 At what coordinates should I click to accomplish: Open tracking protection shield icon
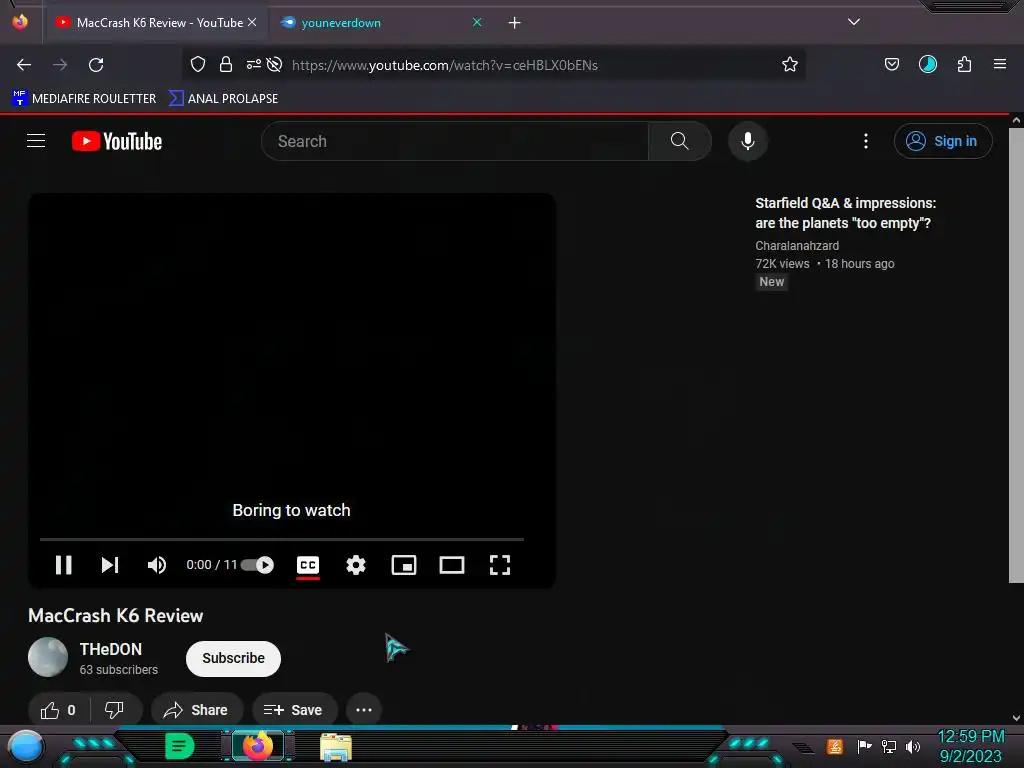click(x=198, y=64)
